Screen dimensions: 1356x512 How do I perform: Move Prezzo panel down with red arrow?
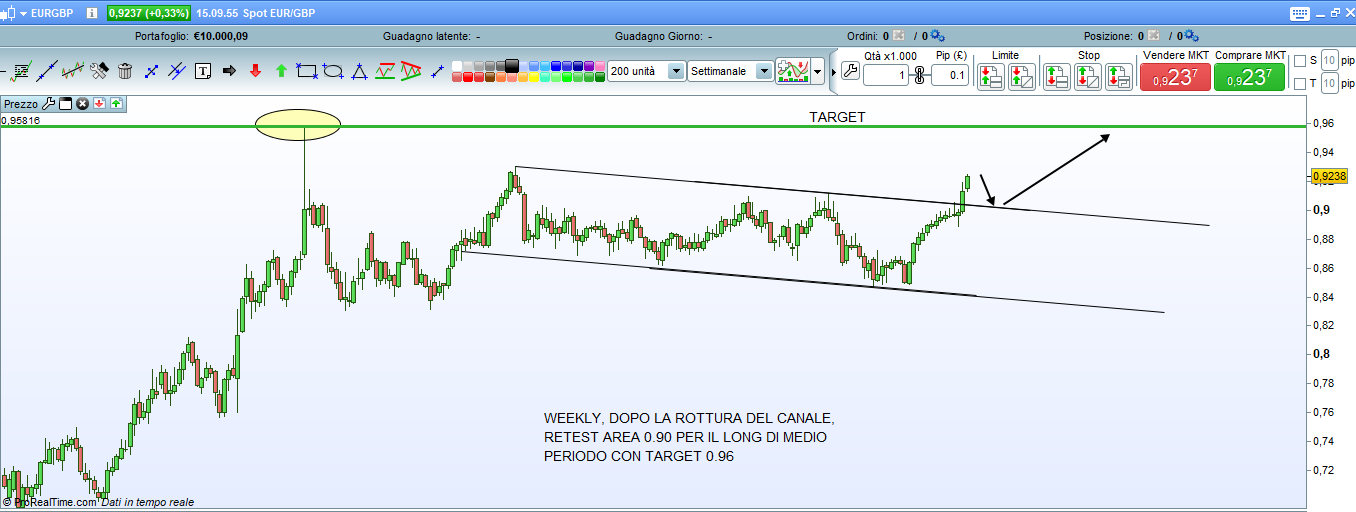coord(99,103)
